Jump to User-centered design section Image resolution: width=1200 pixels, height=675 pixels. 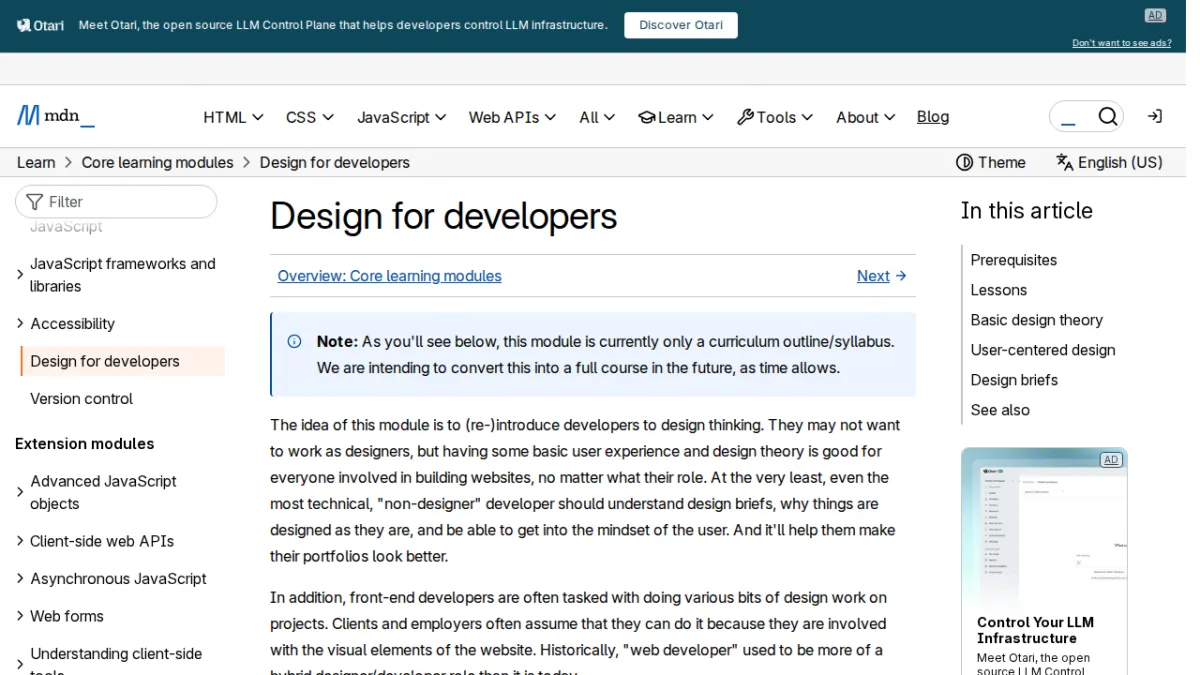pyautogui.click(x=1042, y=350)
